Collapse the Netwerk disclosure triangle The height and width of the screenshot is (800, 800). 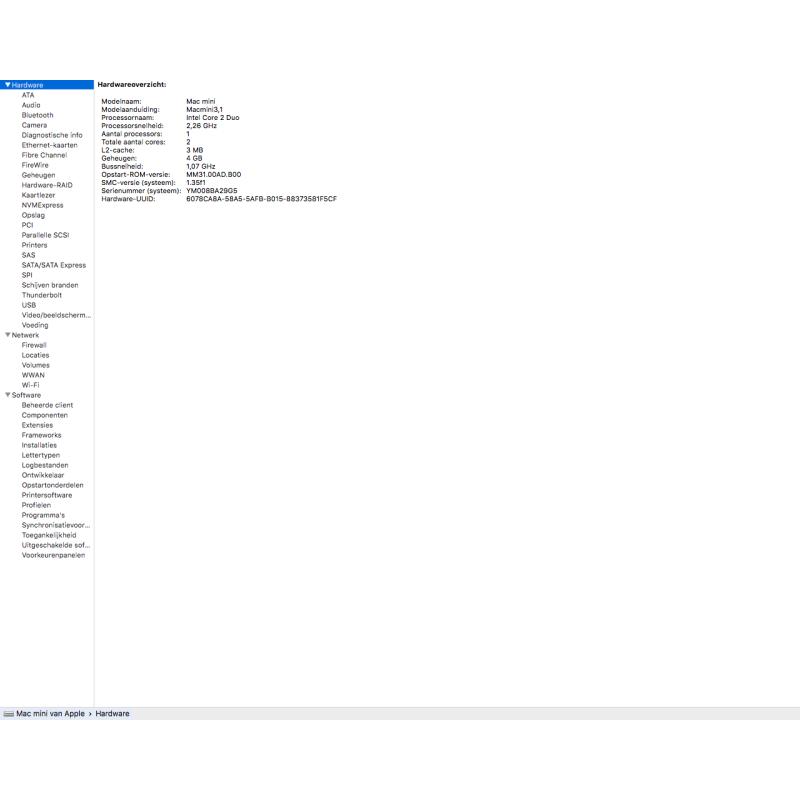[7, 335]
